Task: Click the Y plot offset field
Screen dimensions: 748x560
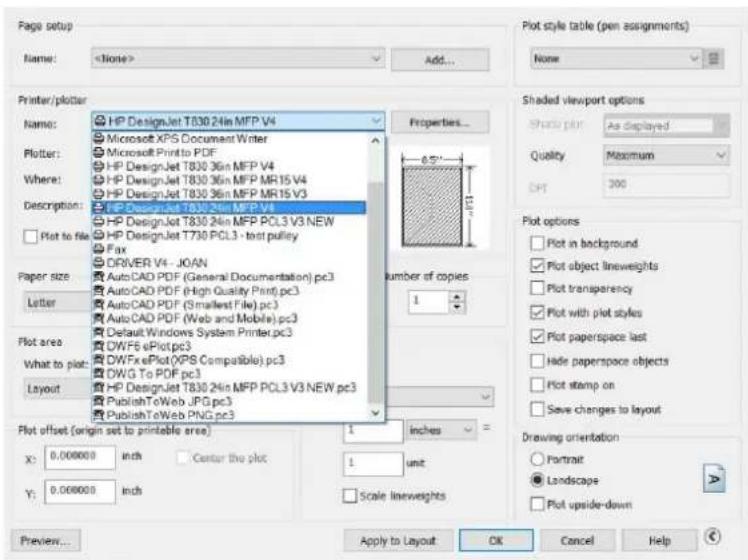Action: [x=80, y=491]
